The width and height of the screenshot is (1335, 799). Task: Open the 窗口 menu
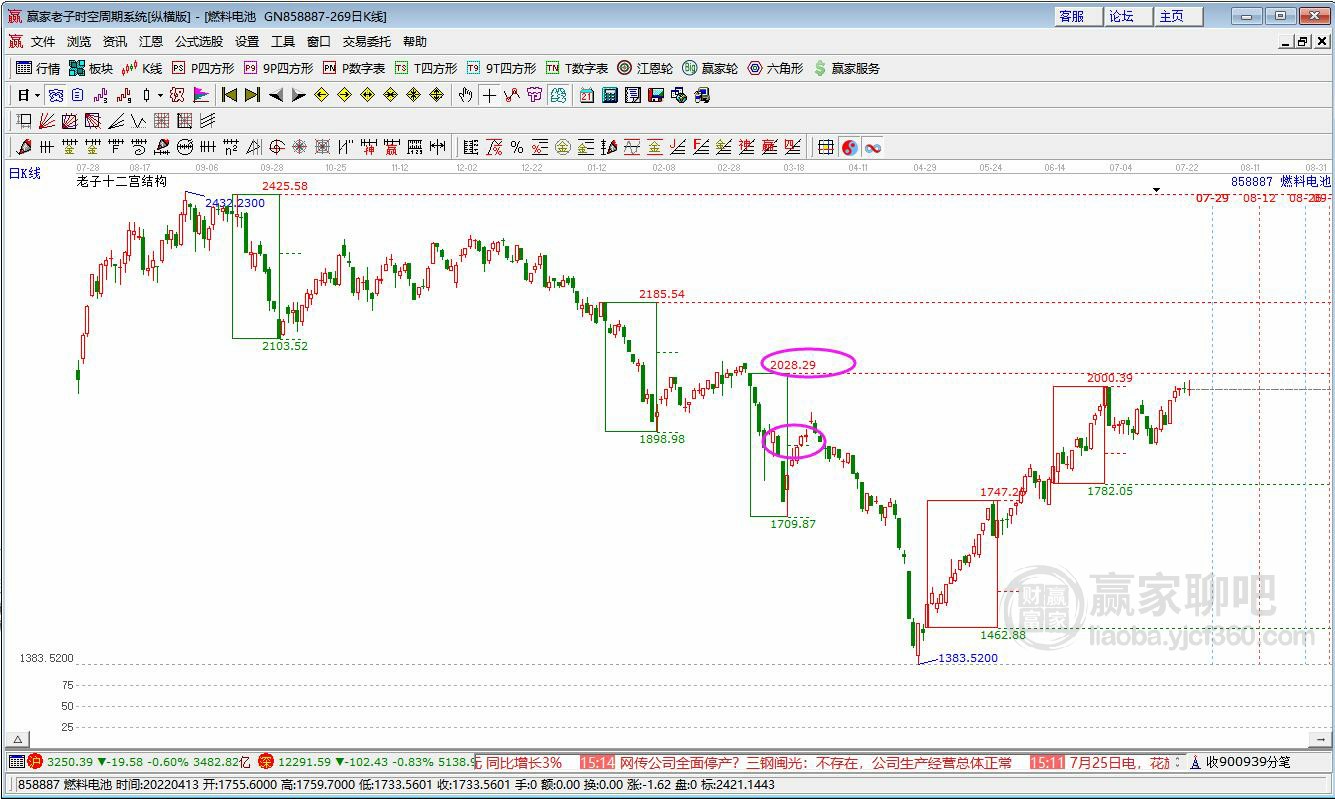(x=319, y=42)
